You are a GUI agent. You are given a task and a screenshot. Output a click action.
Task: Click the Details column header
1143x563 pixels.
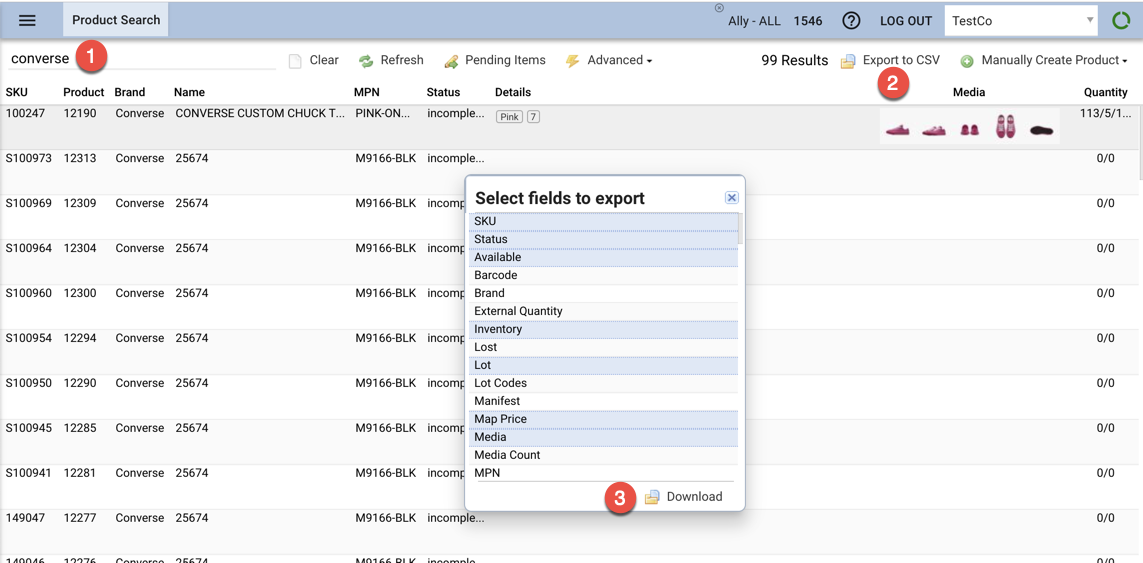coord(513,93)
